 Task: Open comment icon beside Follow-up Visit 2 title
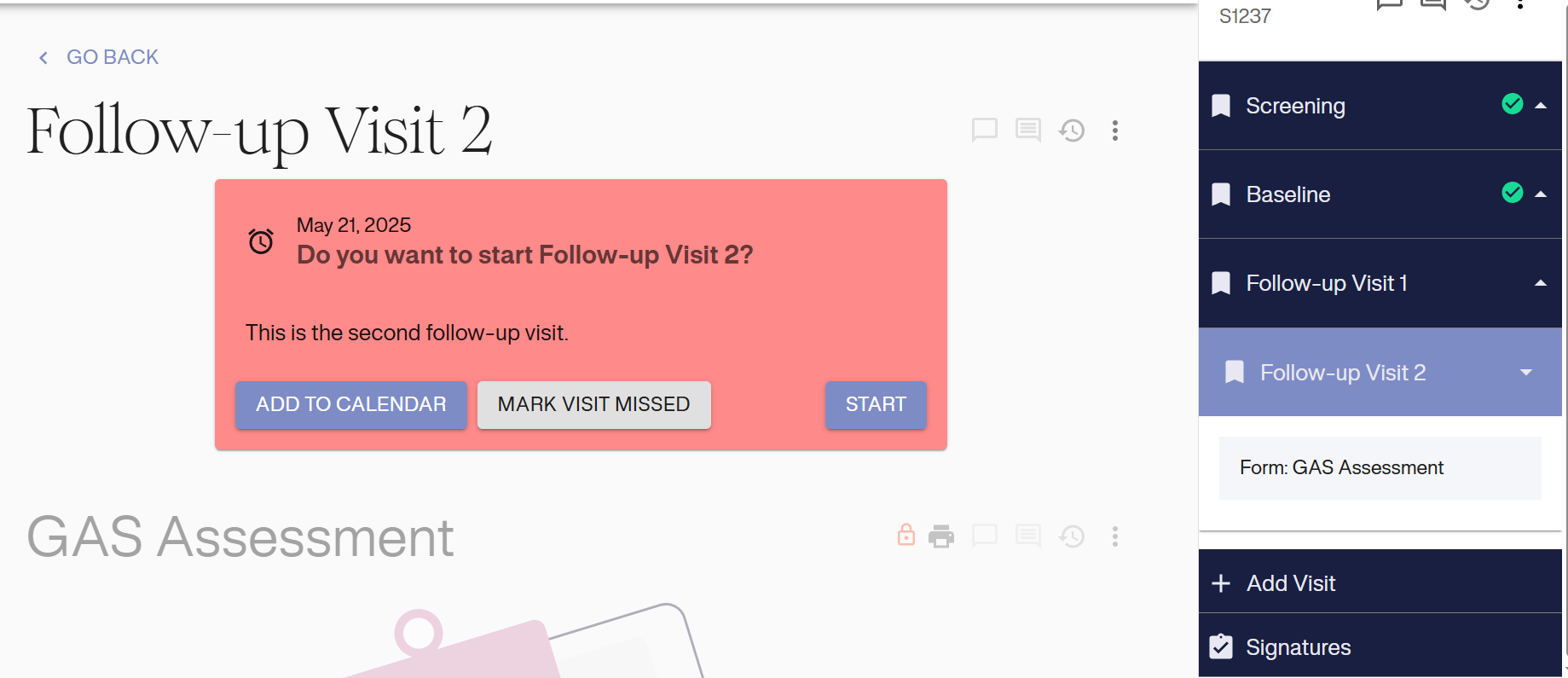pos(984,130)
